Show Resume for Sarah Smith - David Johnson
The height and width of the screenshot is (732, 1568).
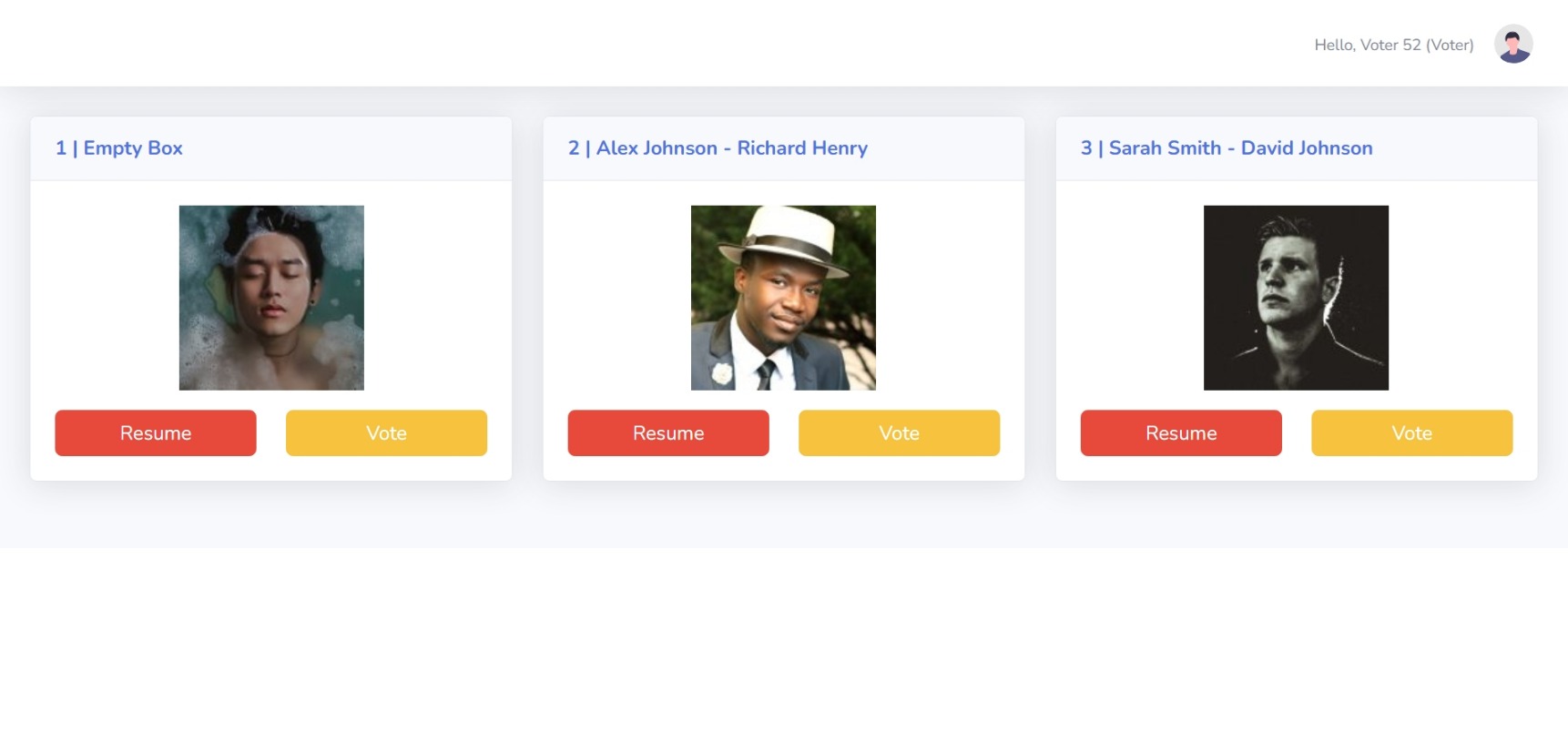(1181, 433)
